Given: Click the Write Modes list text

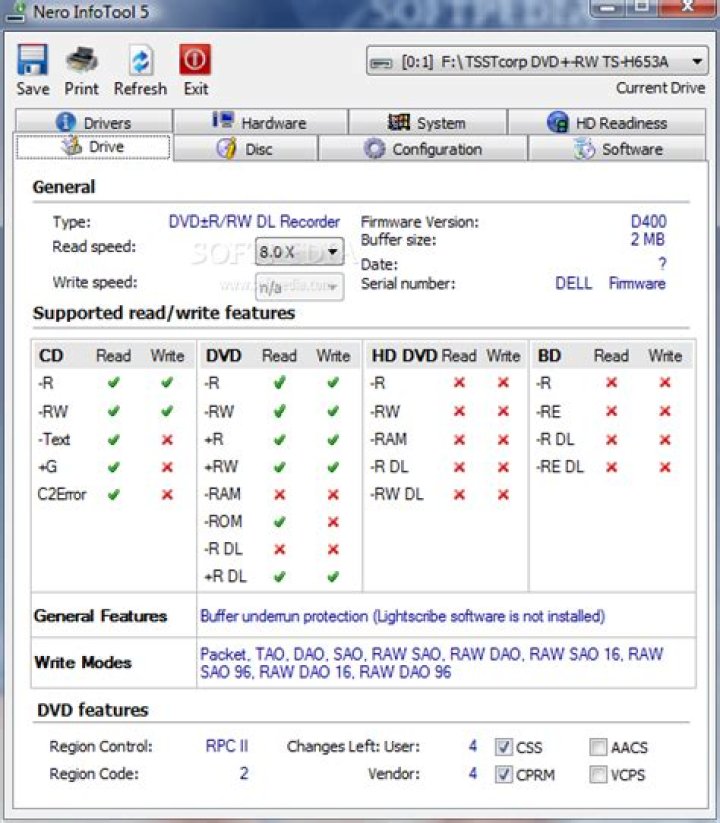Looking at the screenshot, I should tap(431, 662).
